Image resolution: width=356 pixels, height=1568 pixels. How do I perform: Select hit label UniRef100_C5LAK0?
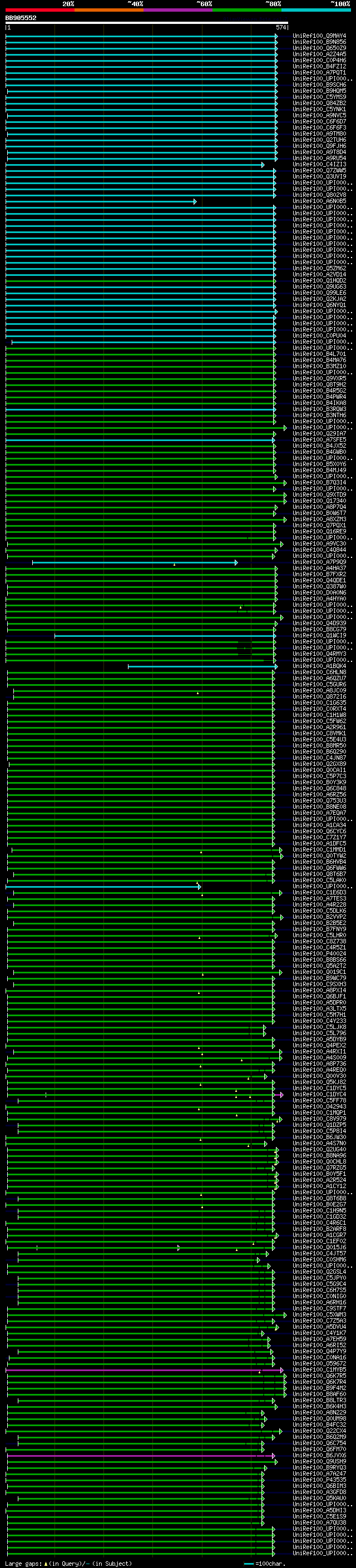pyautogui.click(x=319, y=881)
